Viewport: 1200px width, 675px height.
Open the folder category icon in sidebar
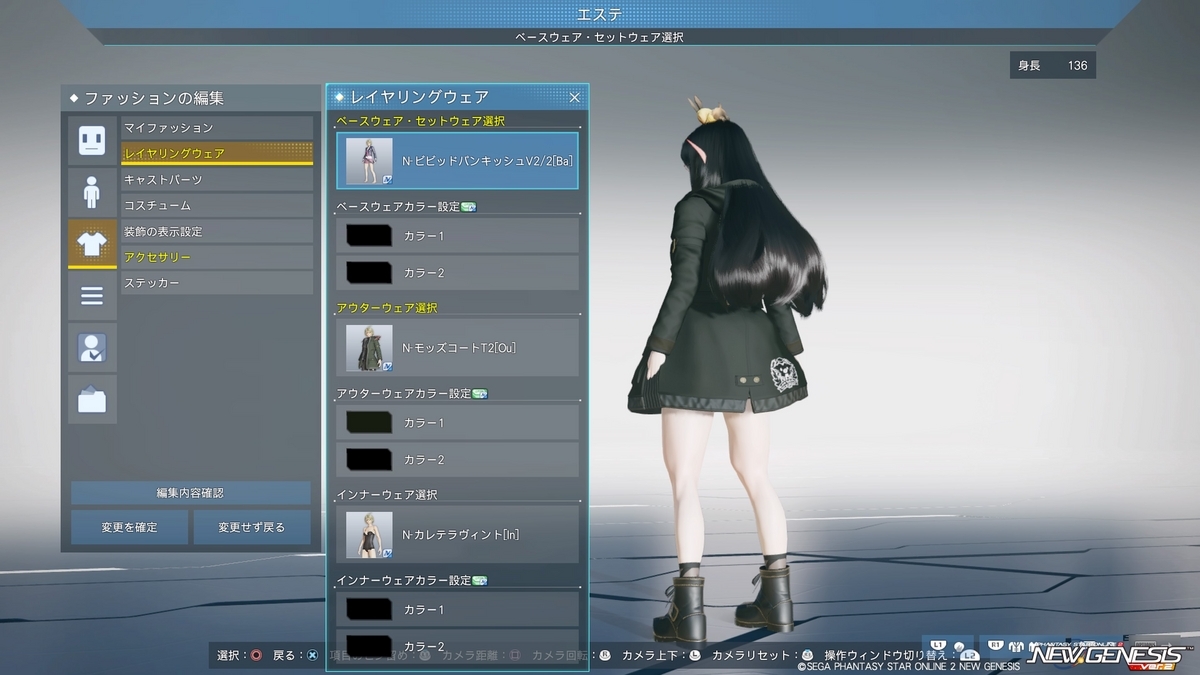(92, 400)
